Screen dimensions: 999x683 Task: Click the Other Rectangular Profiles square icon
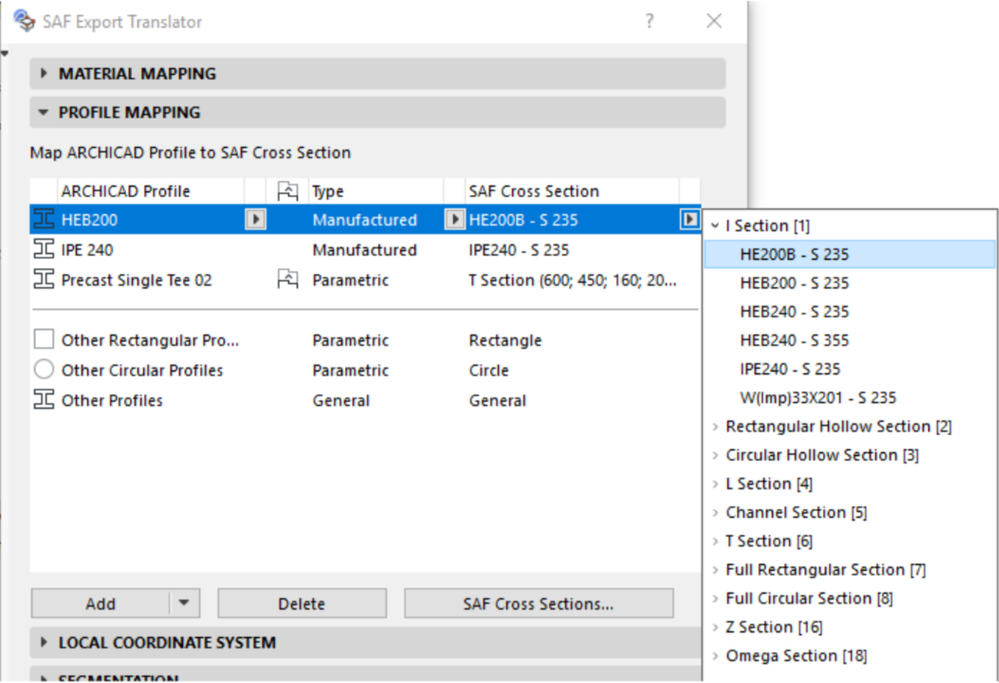[x=44, y=339]
